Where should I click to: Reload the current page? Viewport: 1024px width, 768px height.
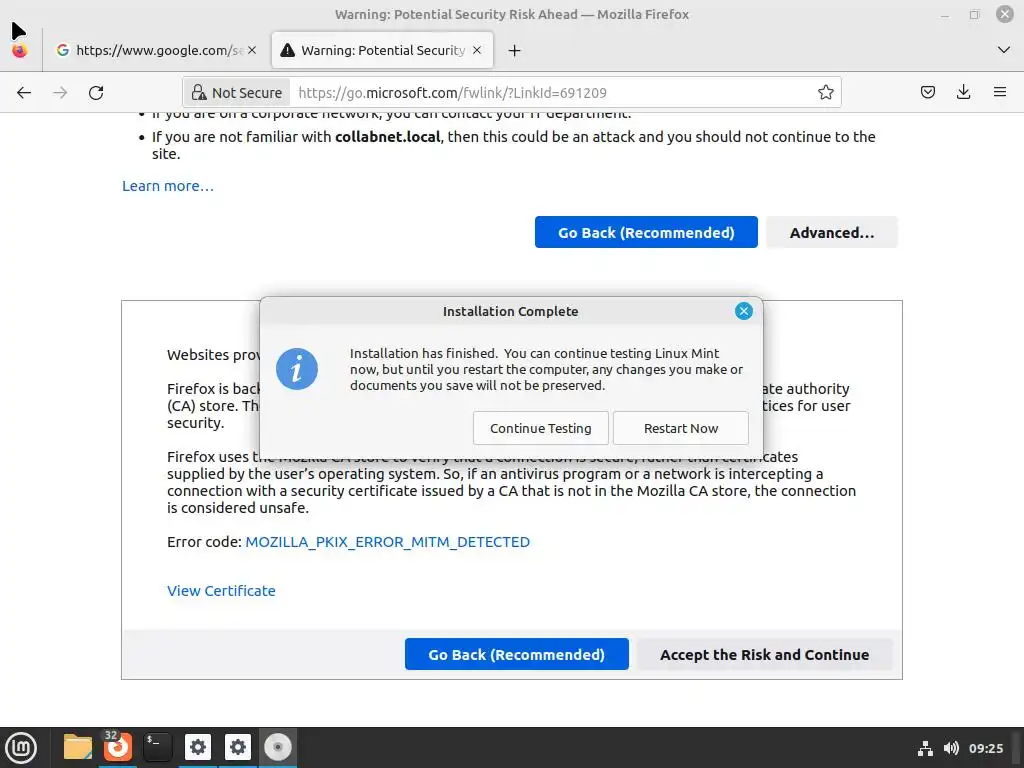(x=96, y=93)
